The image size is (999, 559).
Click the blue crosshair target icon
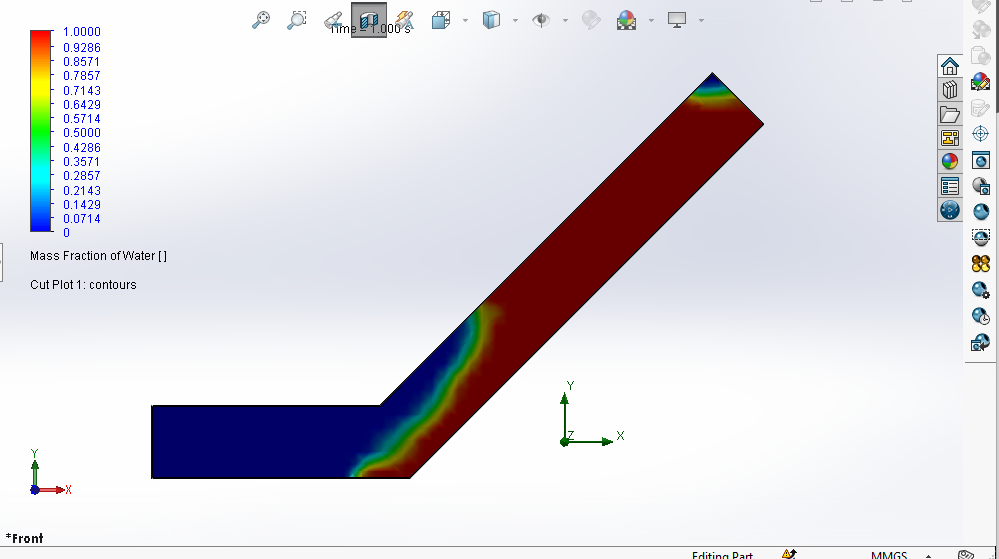pyautogui.click(x=981, y=134)
